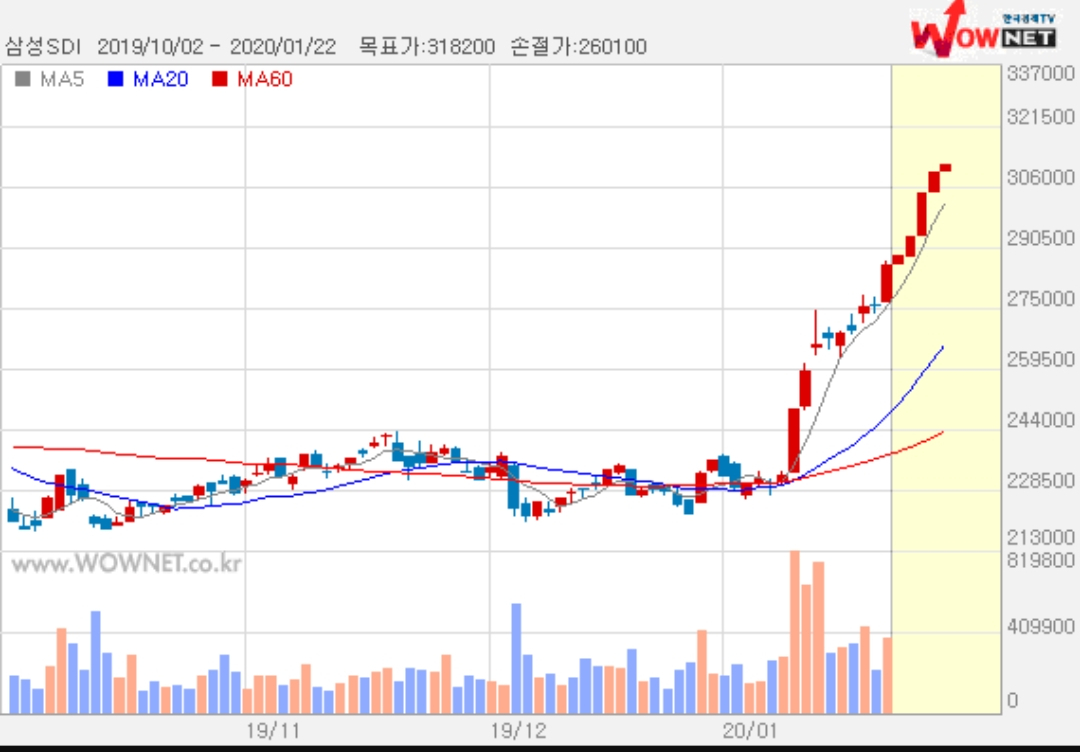This screenshot has width=1080, height=752.
Task: Click the date range 2019/10/02 - 2020/01/22
Action: (x=217, y=47)
